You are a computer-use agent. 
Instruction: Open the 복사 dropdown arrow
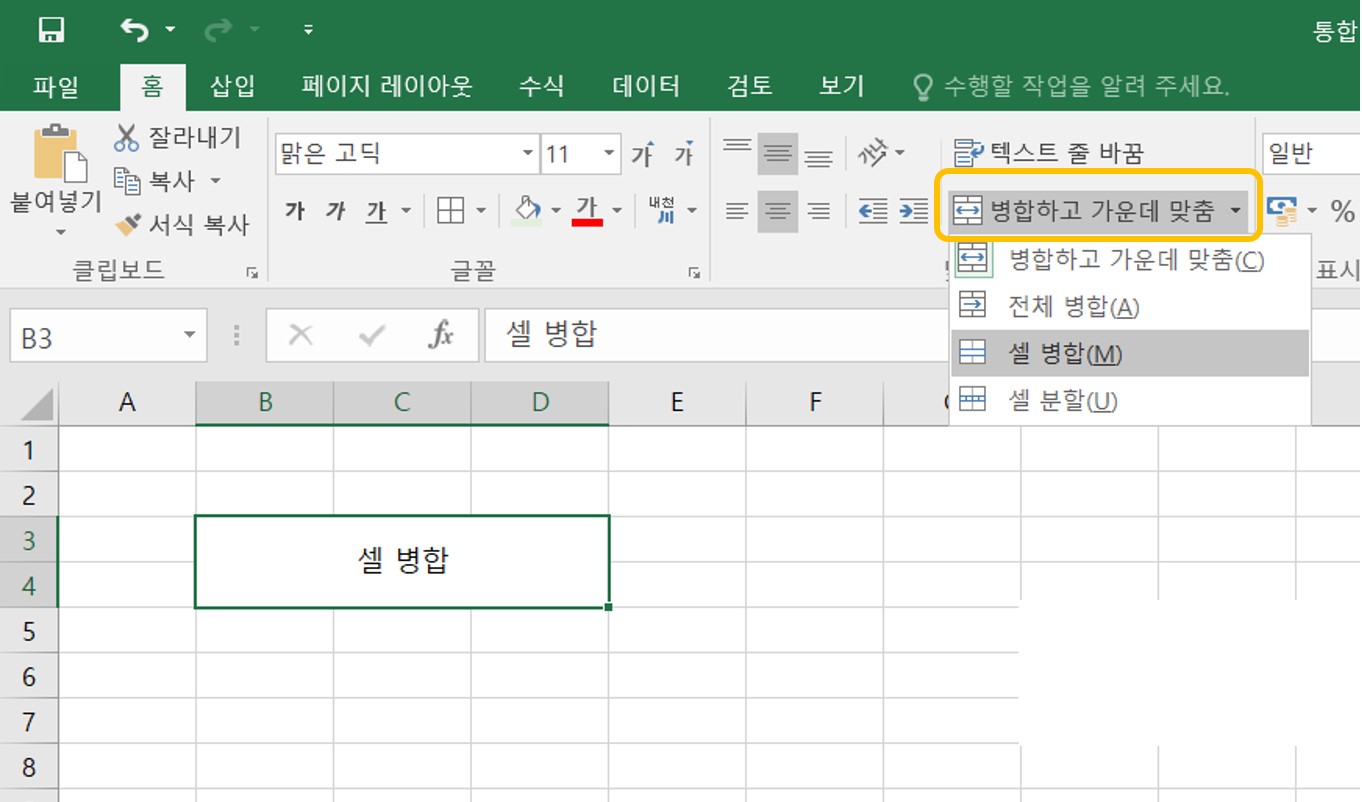tap(215, 181)
